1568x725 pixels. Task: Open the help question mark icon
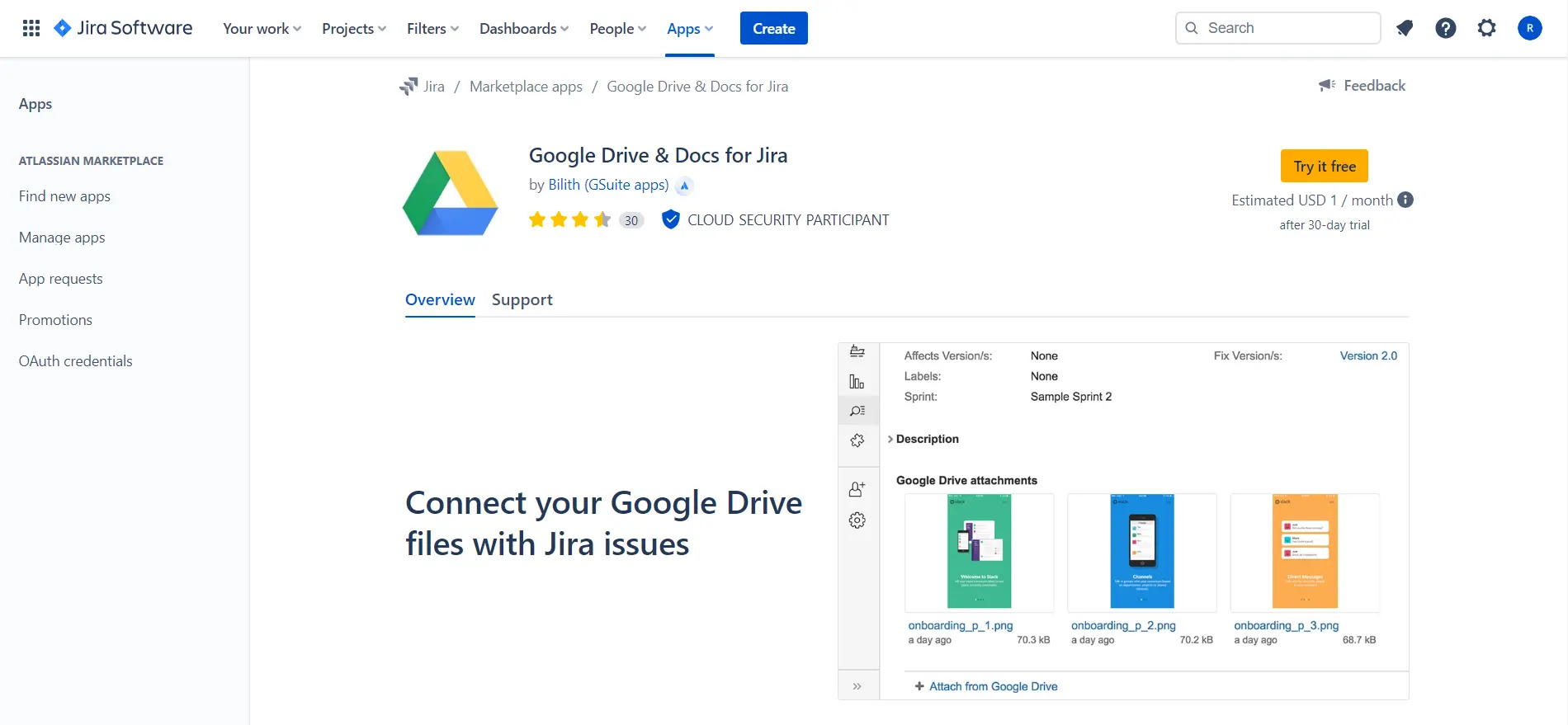tap(1446, 28)
